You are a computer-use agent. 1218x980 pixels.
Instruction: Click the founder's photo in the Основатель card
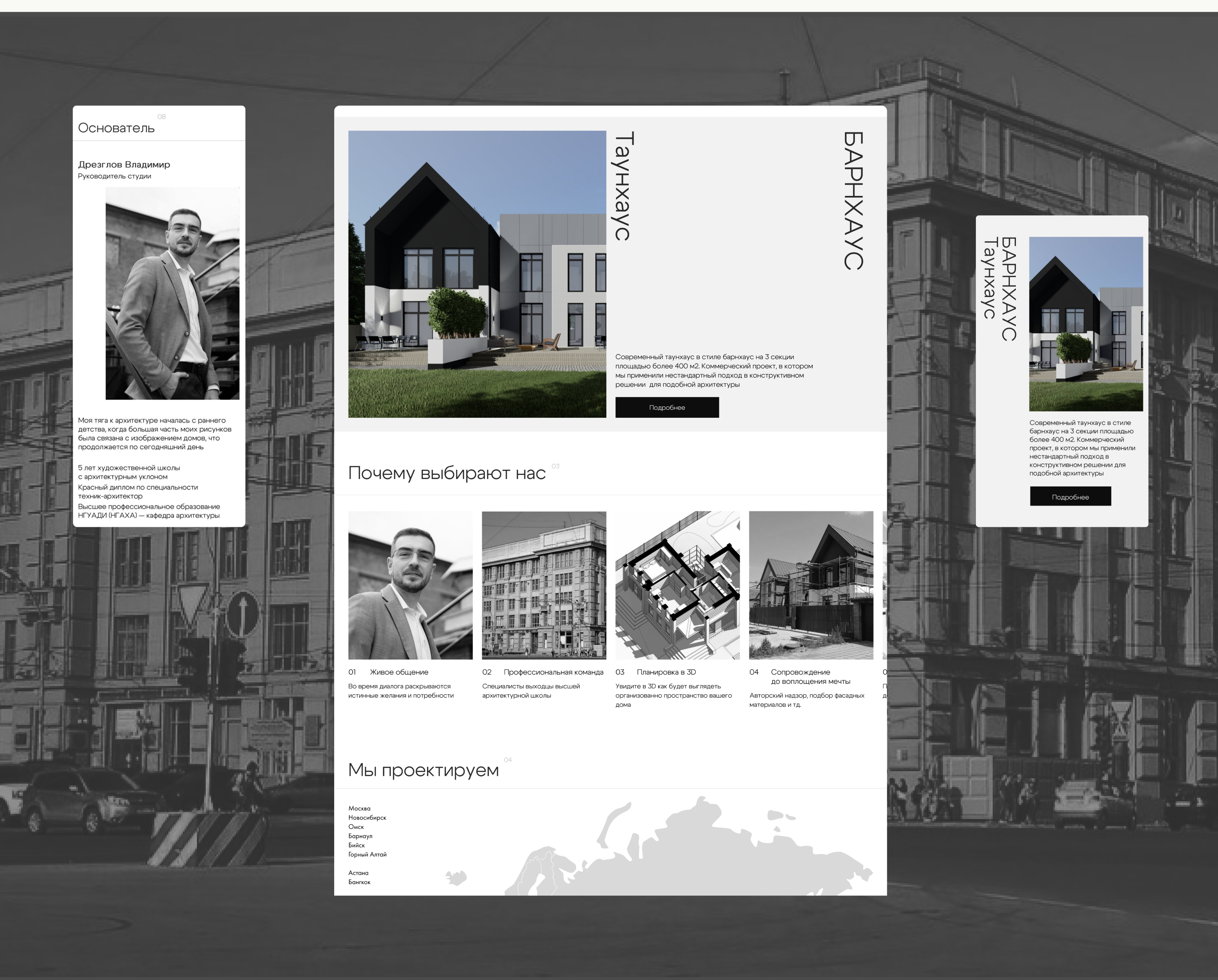[x=172, y=293]
